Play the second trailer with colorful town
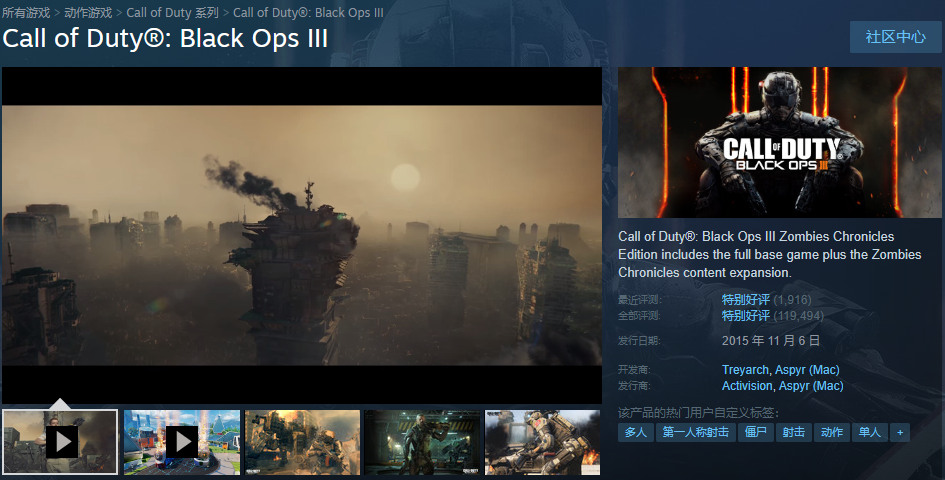The height and width of the screenshot is (480, 945). 182,442
